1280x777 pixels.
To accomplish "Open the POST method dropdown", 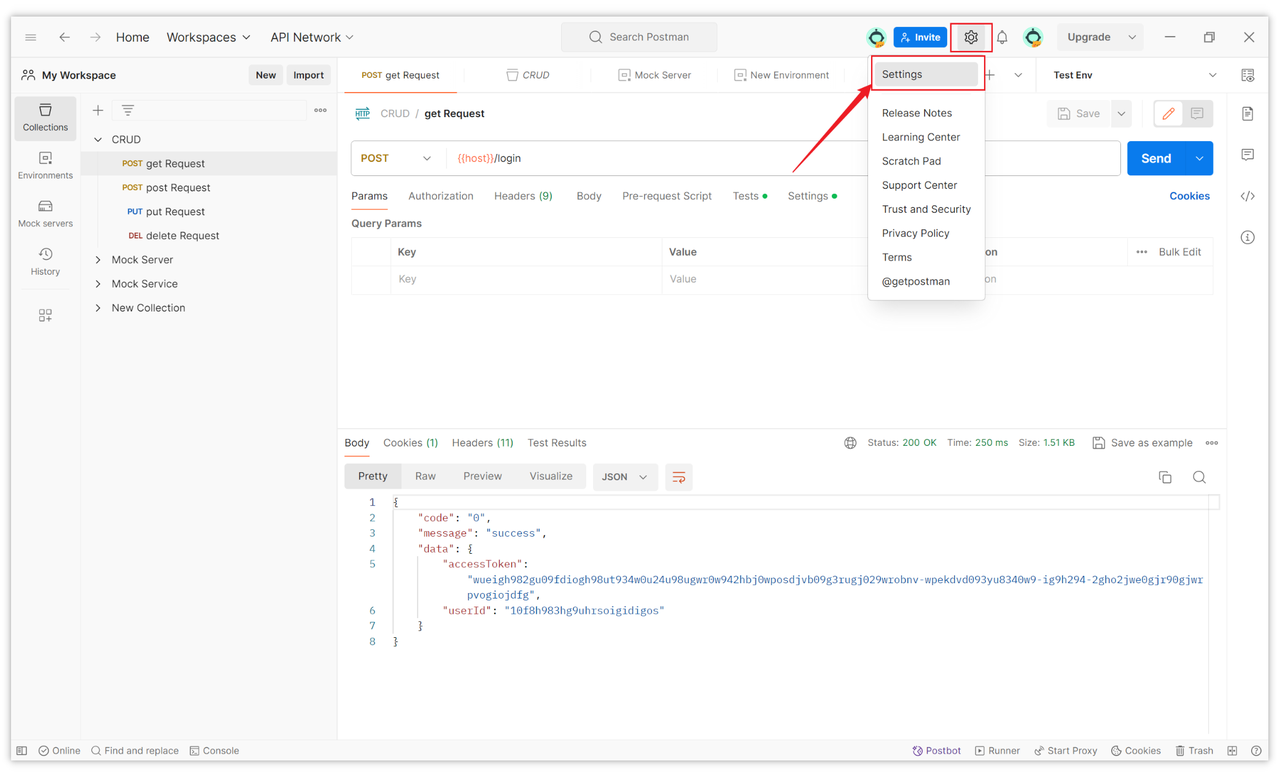I will pyautogui.click(x=396, y=158).
